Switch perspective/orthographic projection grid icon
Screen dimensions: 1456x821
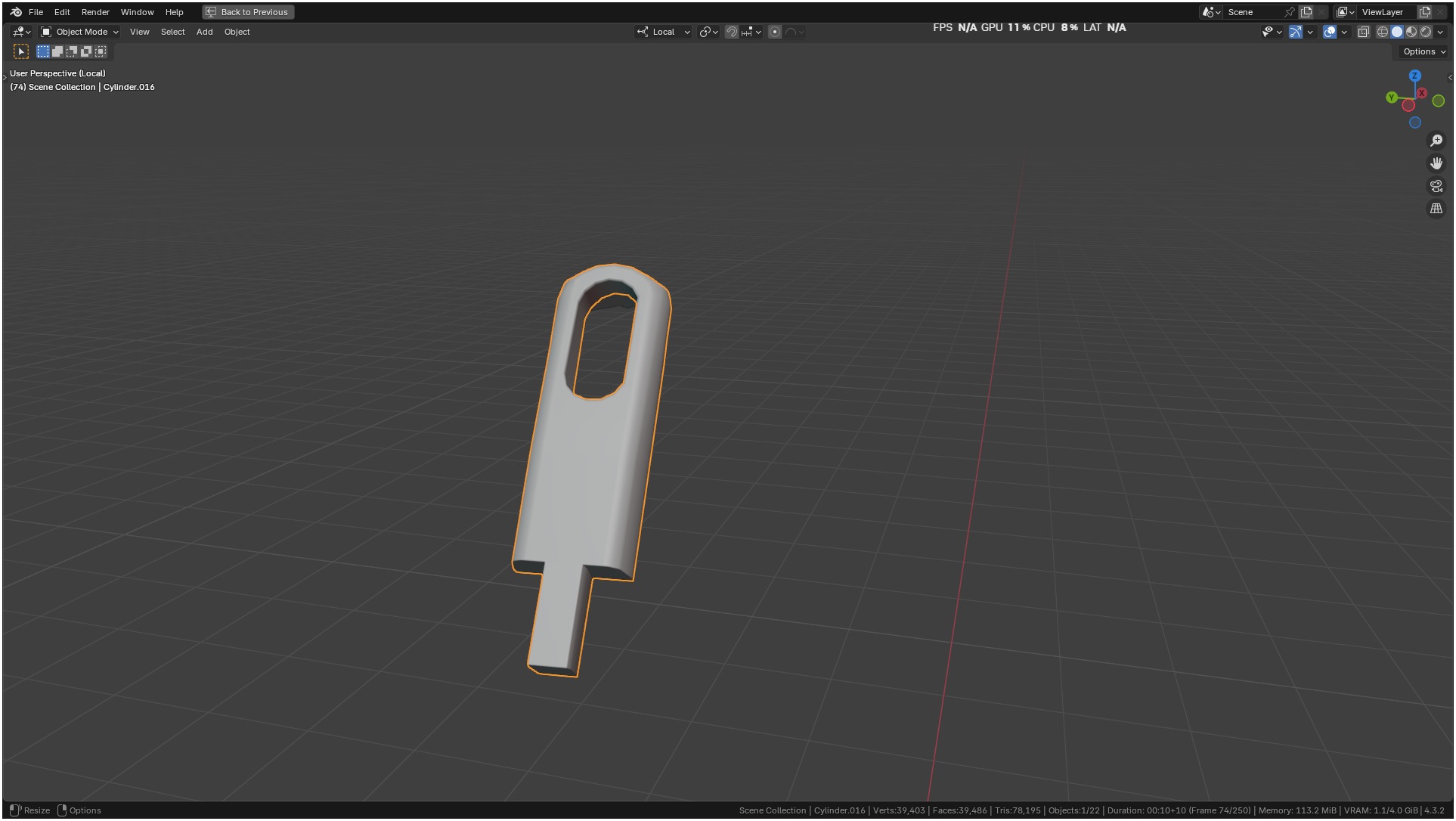1436,209
